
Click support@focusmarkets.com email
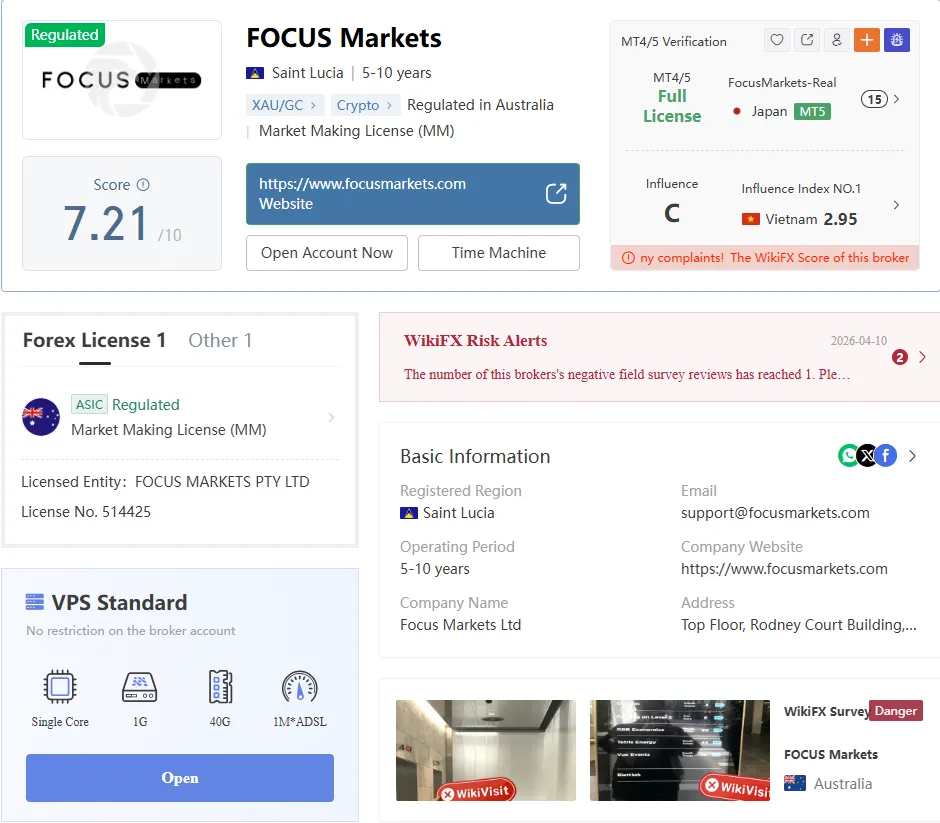[775, 513]
